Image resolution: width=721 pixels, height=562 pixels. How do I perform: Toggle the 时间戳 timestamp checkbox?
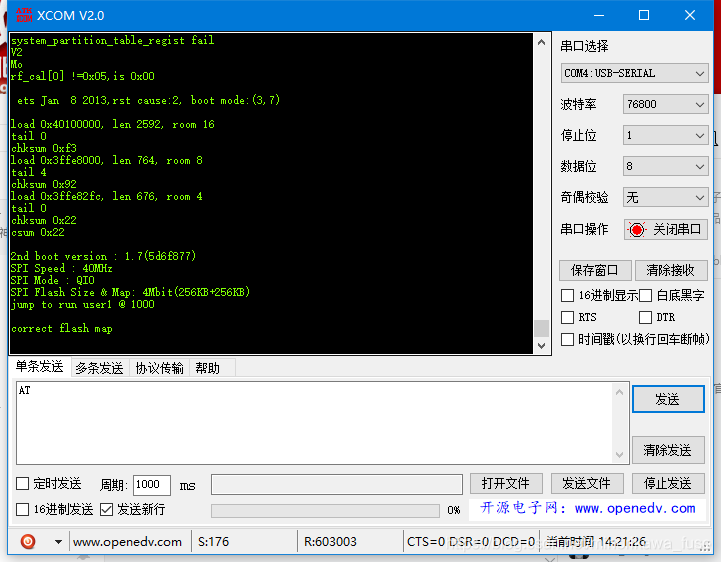tap(567, 339)
